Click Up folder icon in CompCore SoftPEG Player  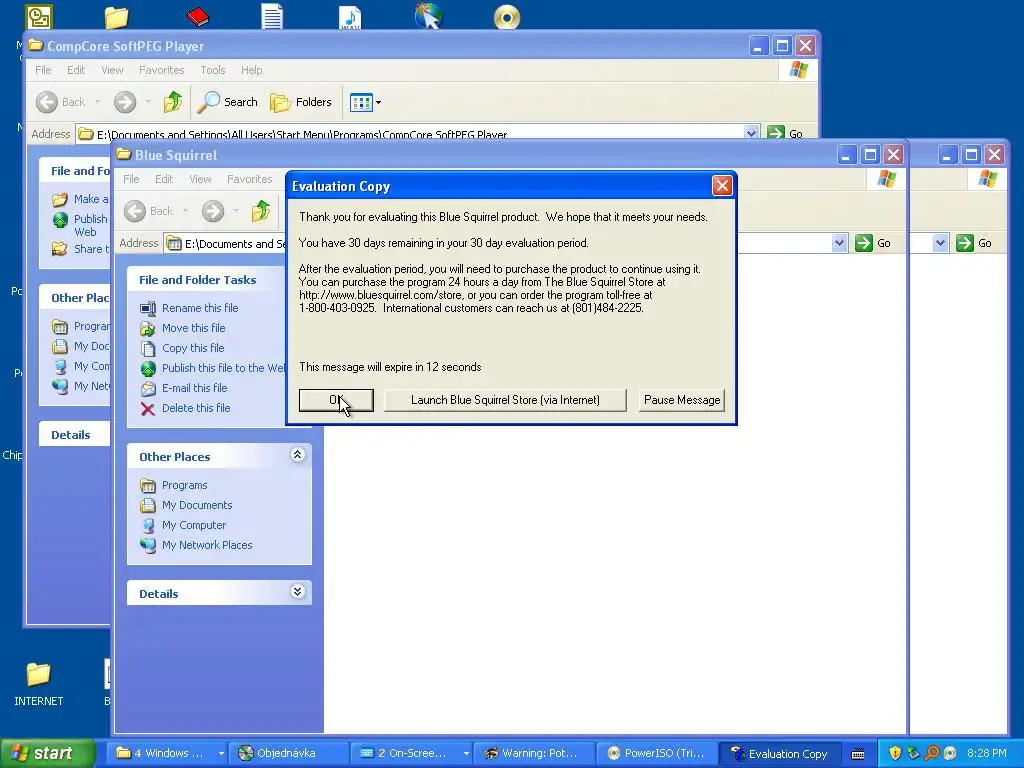[x=172, y=102]
